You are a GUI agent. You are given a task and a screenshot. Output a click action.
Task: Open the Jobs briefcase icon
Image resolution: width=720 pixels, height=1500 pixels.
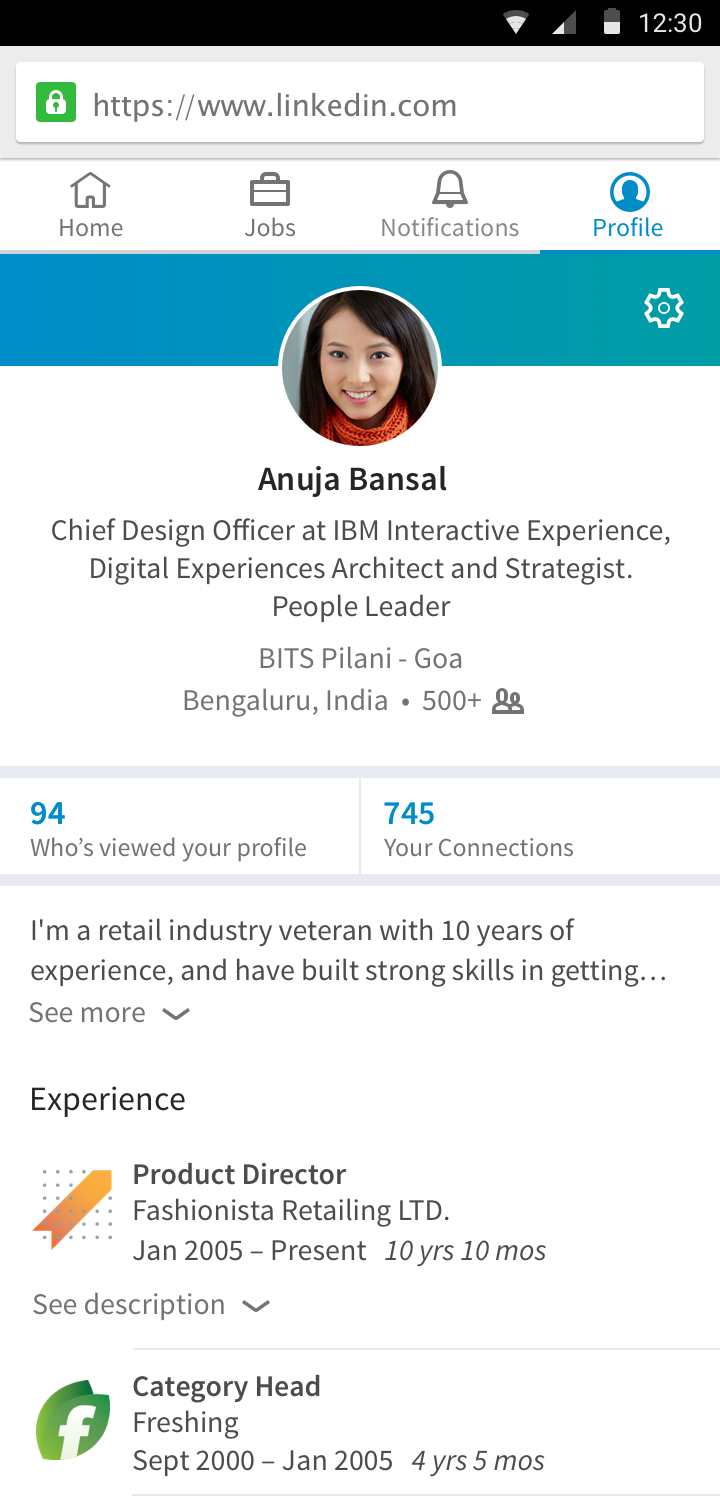click(x=269, y=189)
